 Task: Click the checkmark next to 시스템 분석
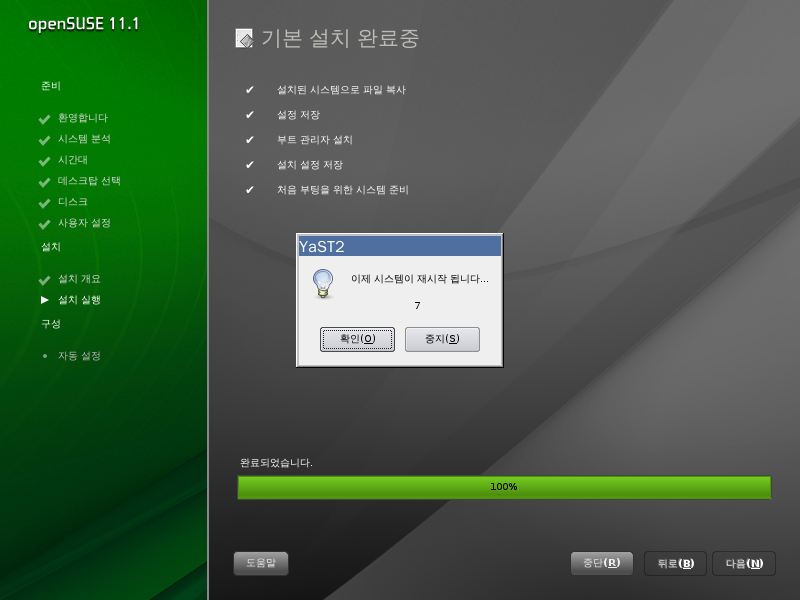(44, 140)
